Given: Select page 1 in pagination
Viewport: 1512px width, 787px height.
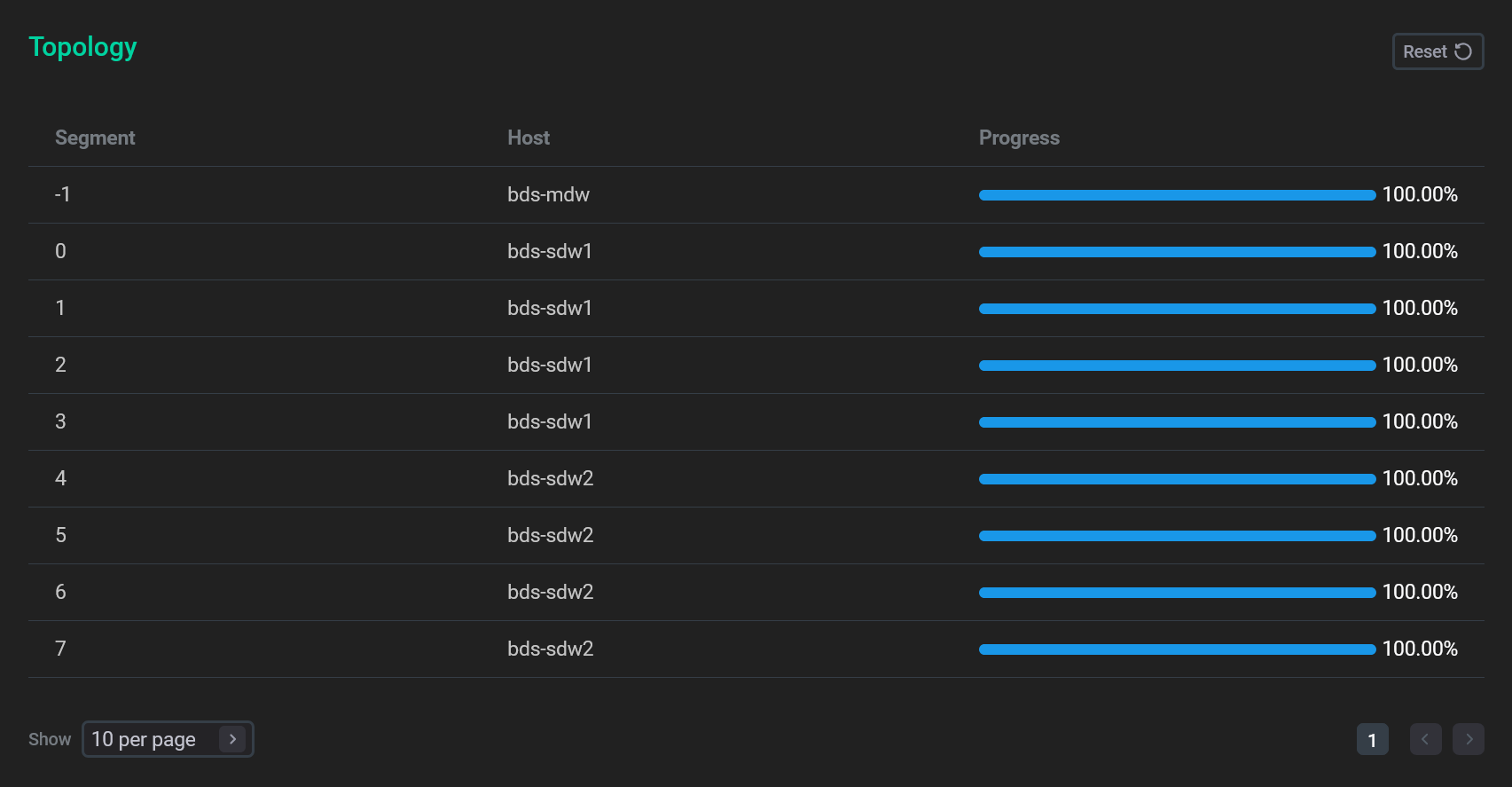Looking at the screenshot, I should [x=1372, y=740].
